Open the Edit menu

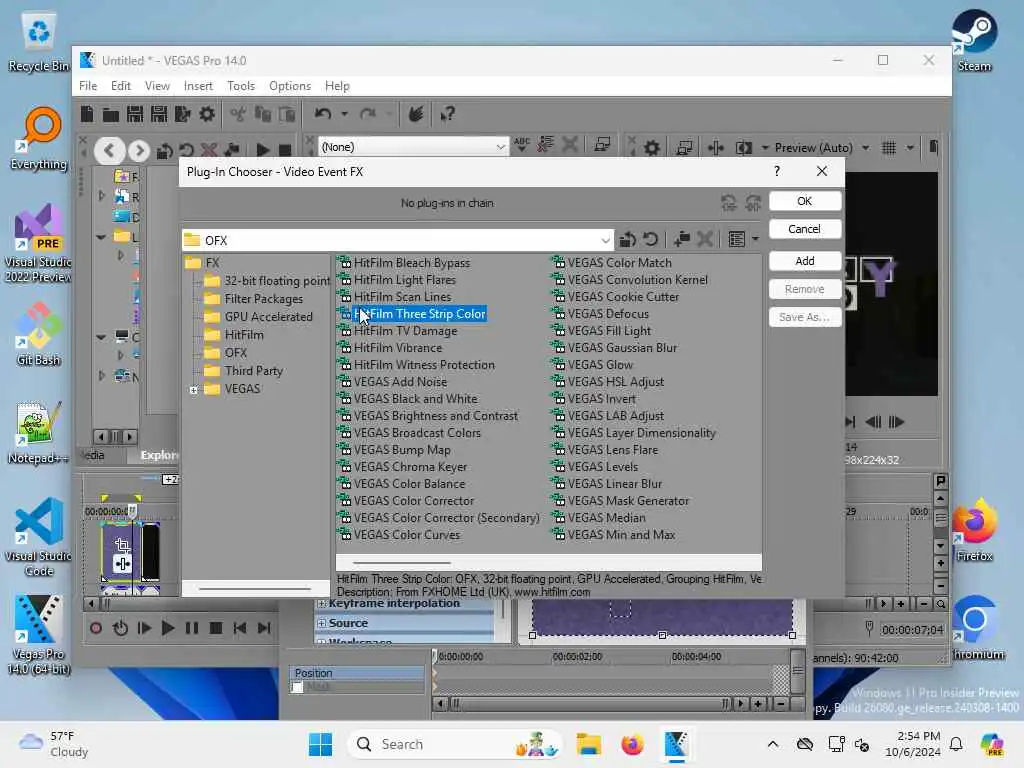click(120, 86)
